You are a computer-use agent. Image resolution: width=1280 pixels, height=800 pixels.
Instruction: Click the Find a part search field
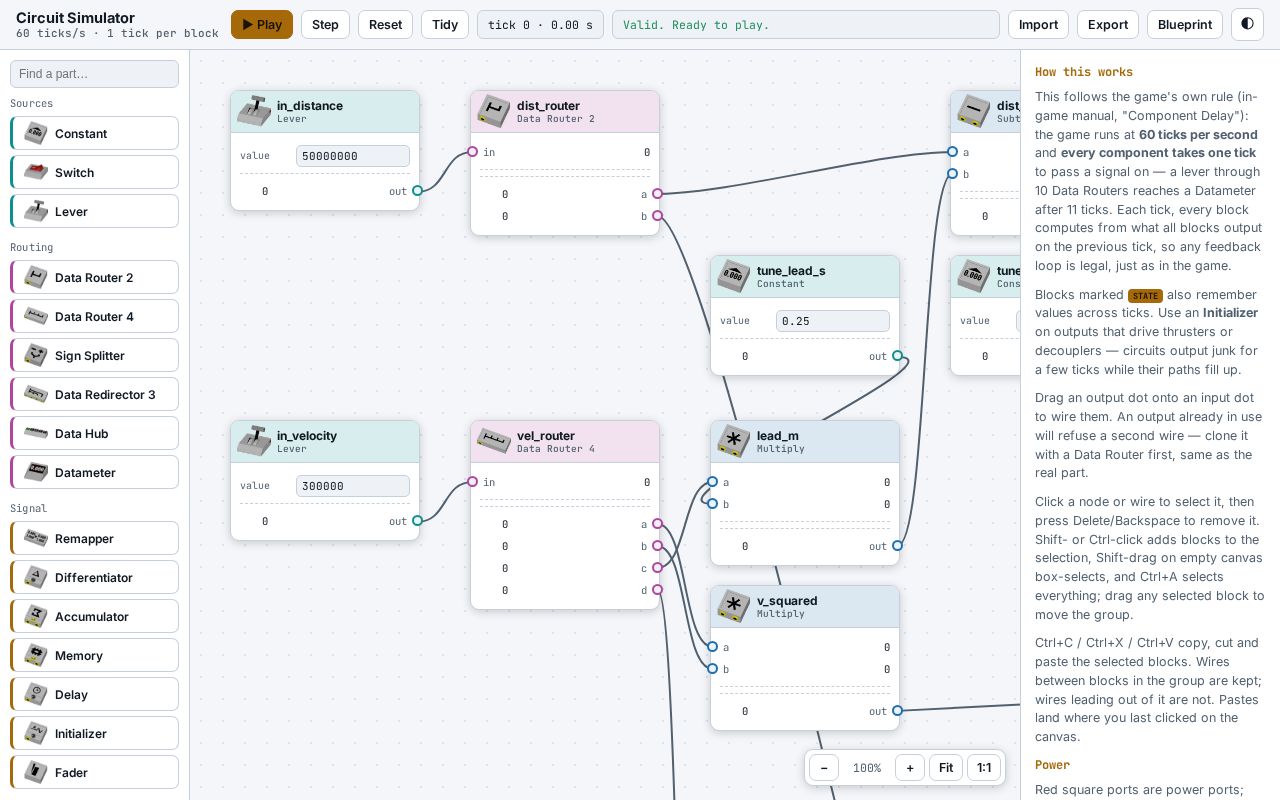[x=94, y=74]
